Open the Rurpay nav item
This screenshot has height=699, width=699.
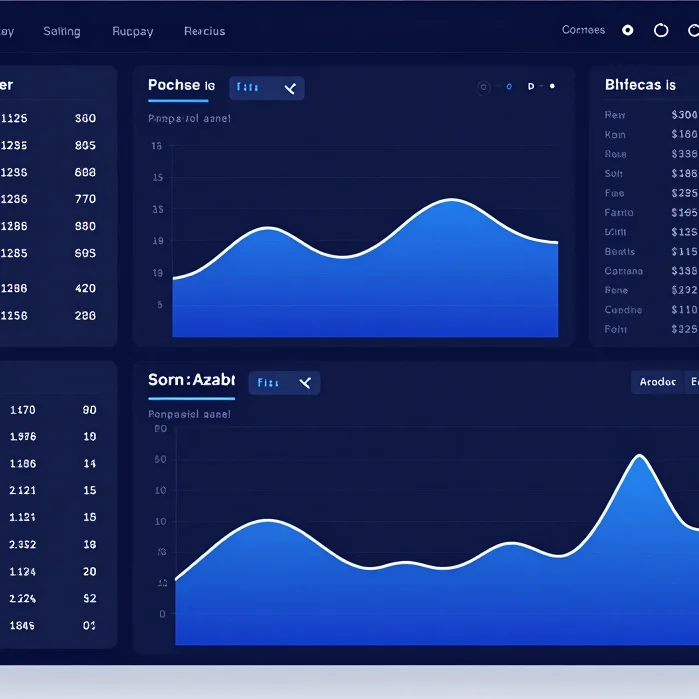pyautogui.click(x=133, y=31)
